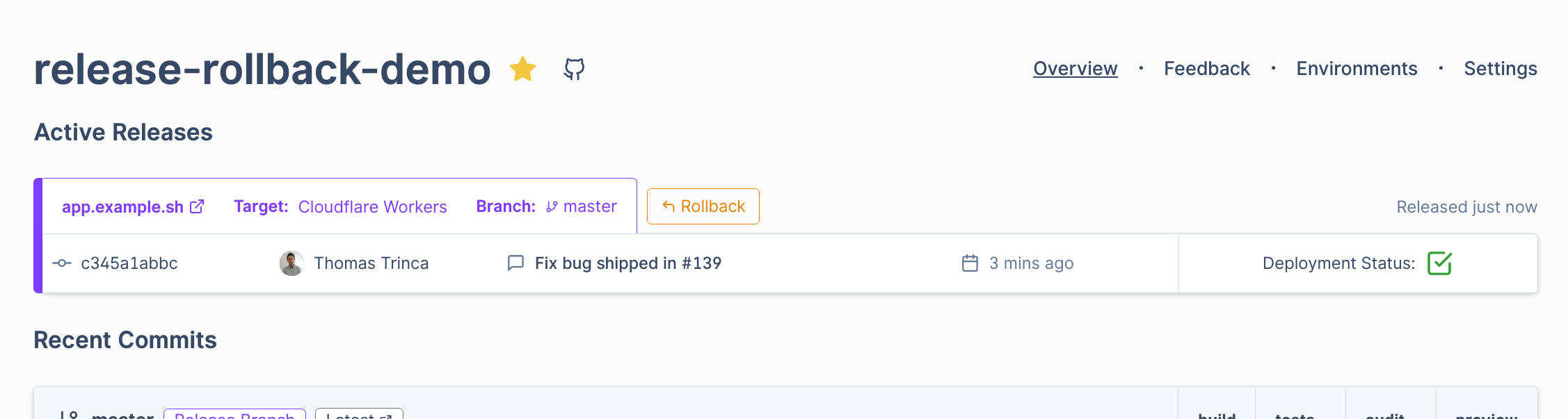Screen dimensions: 1568x419
Task: Click the green deployment status checkmark
Action: pyautogui.click(x=1439, y=263)
